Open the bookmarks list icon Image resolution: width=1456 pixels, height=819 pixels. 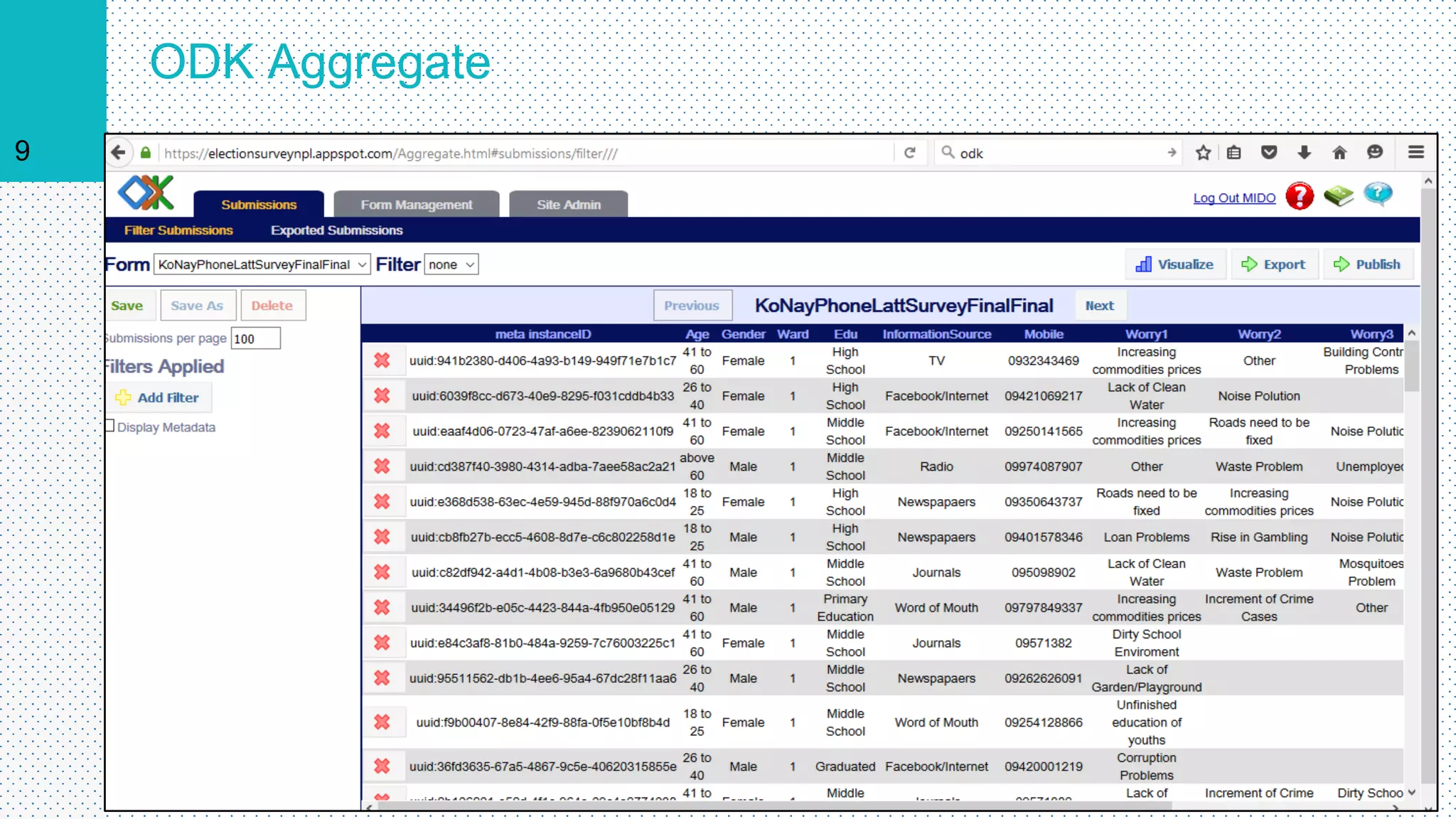click(x=1234, y=153)
